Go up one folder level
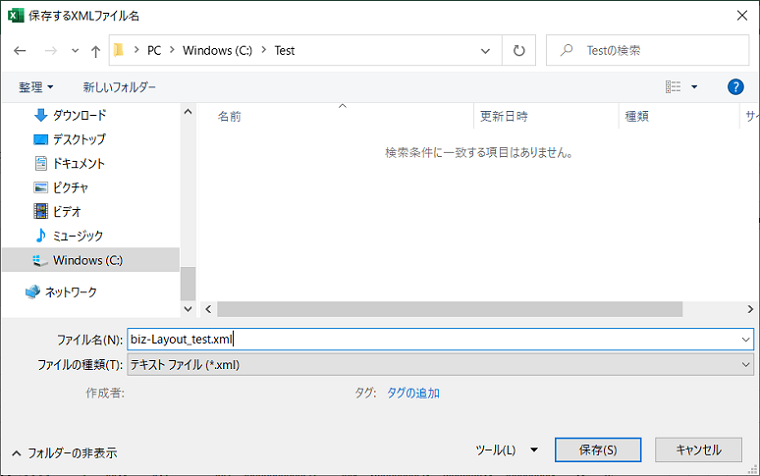 (x=95, y=51)
